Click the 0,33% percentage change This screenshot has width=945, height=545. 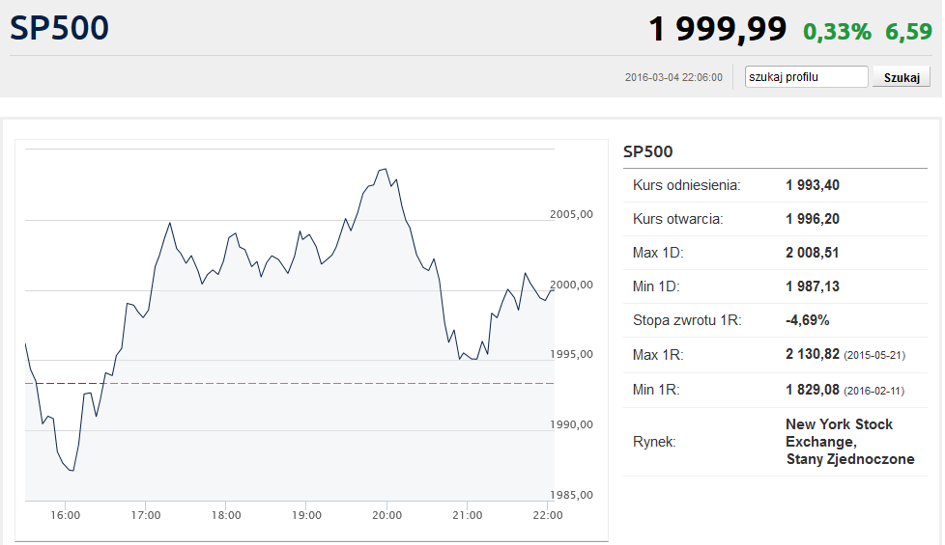click(x=837, y=31)
